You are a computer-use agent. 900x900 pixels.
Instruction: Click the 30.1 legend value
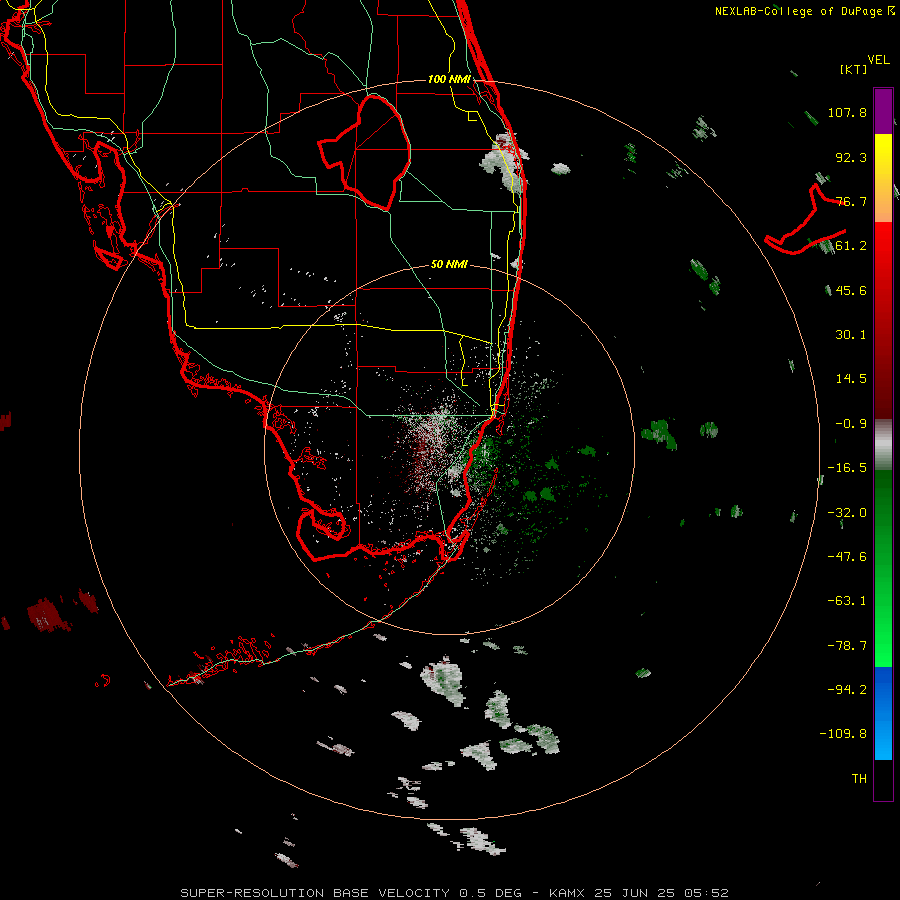point(851,335)
